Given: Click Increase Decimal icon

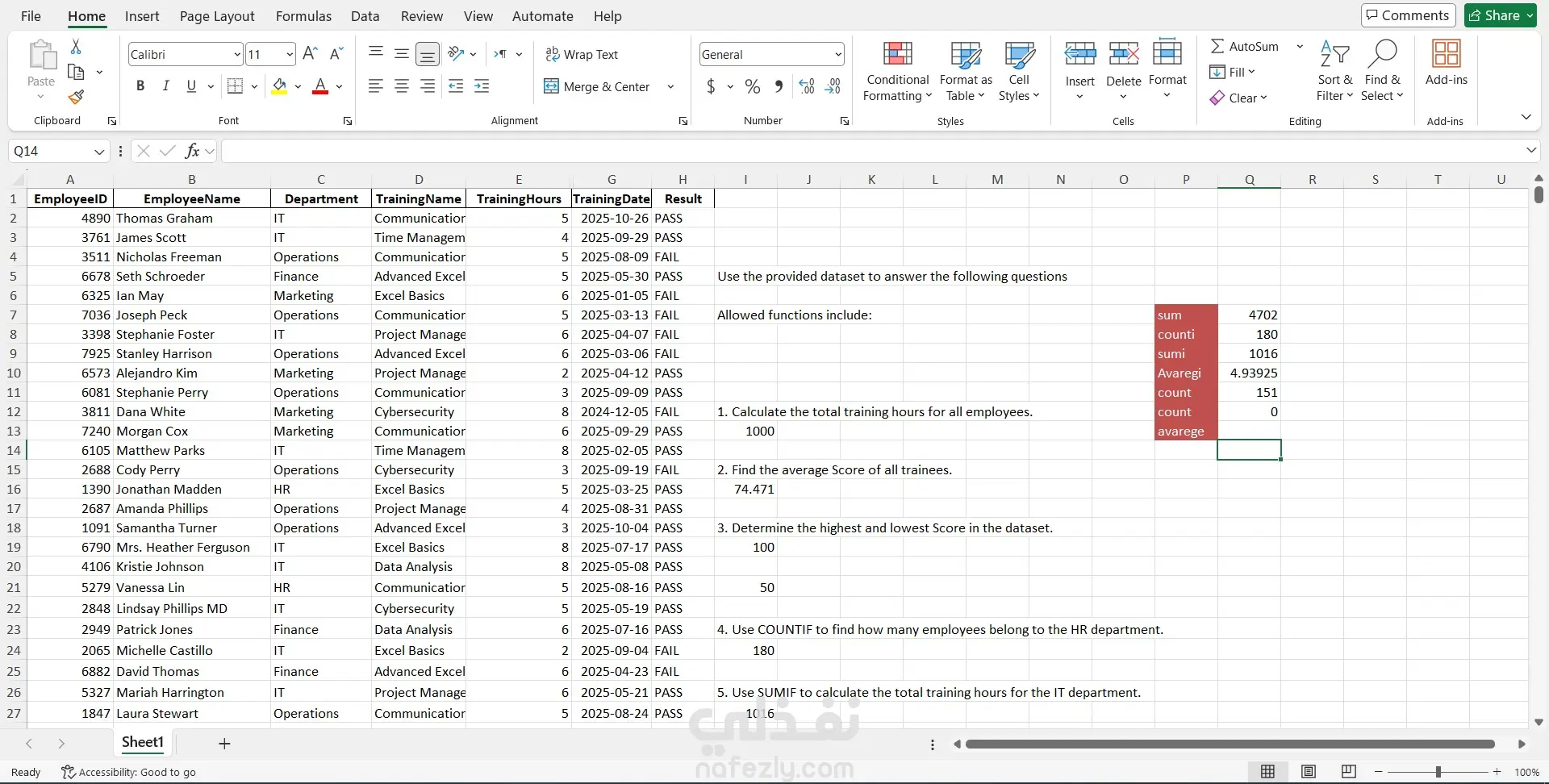Looking at the screenshot, I should [807, 86].
